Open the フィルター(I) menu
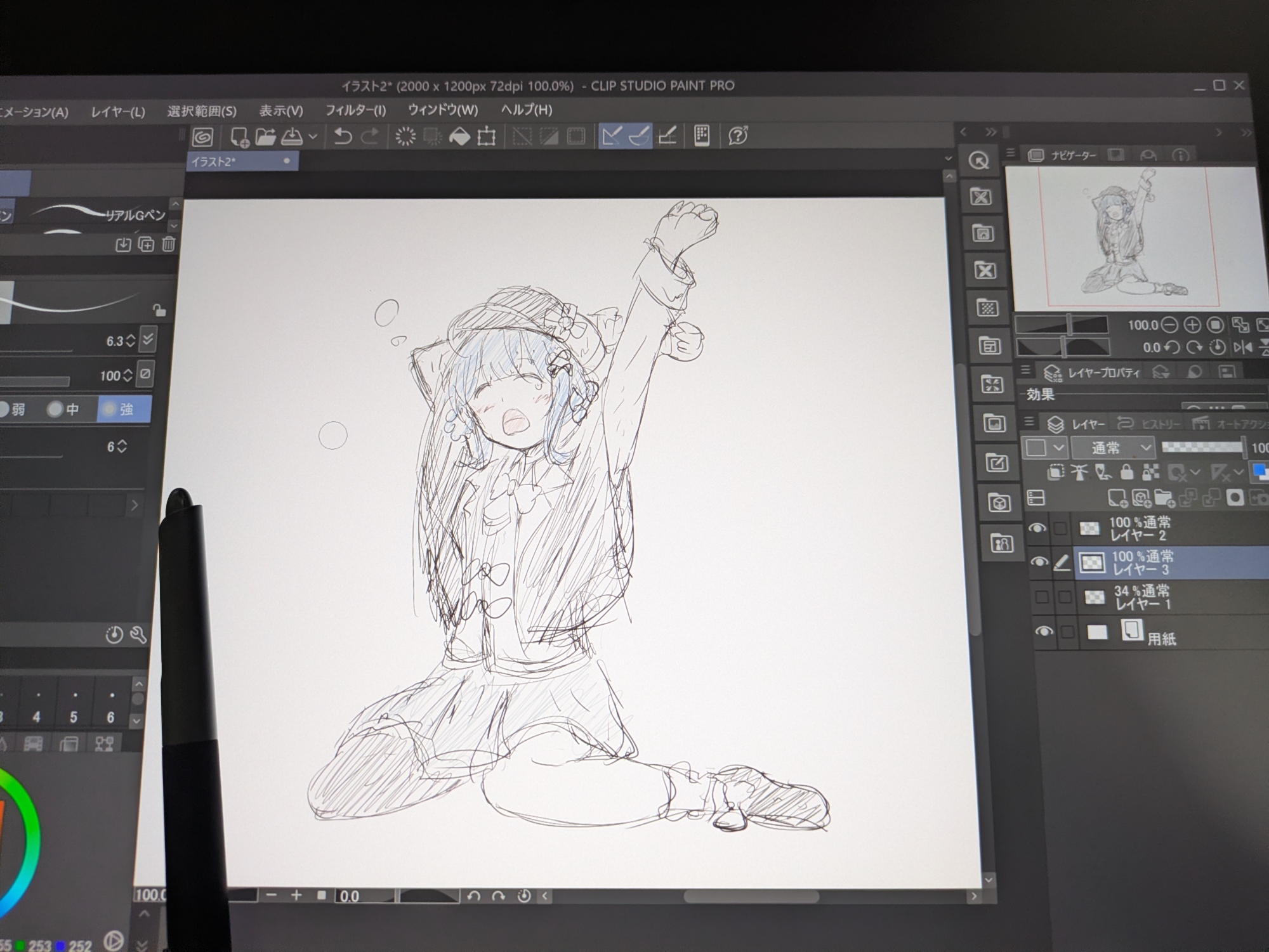 (355, 110)
